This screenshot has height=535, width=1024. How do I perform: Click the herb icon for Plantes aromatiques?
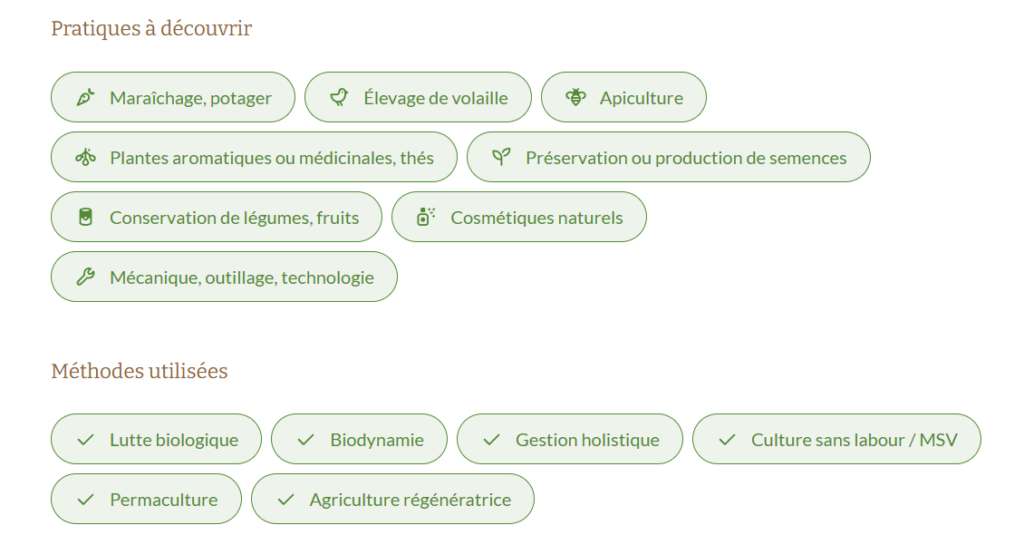coord(86,157)
